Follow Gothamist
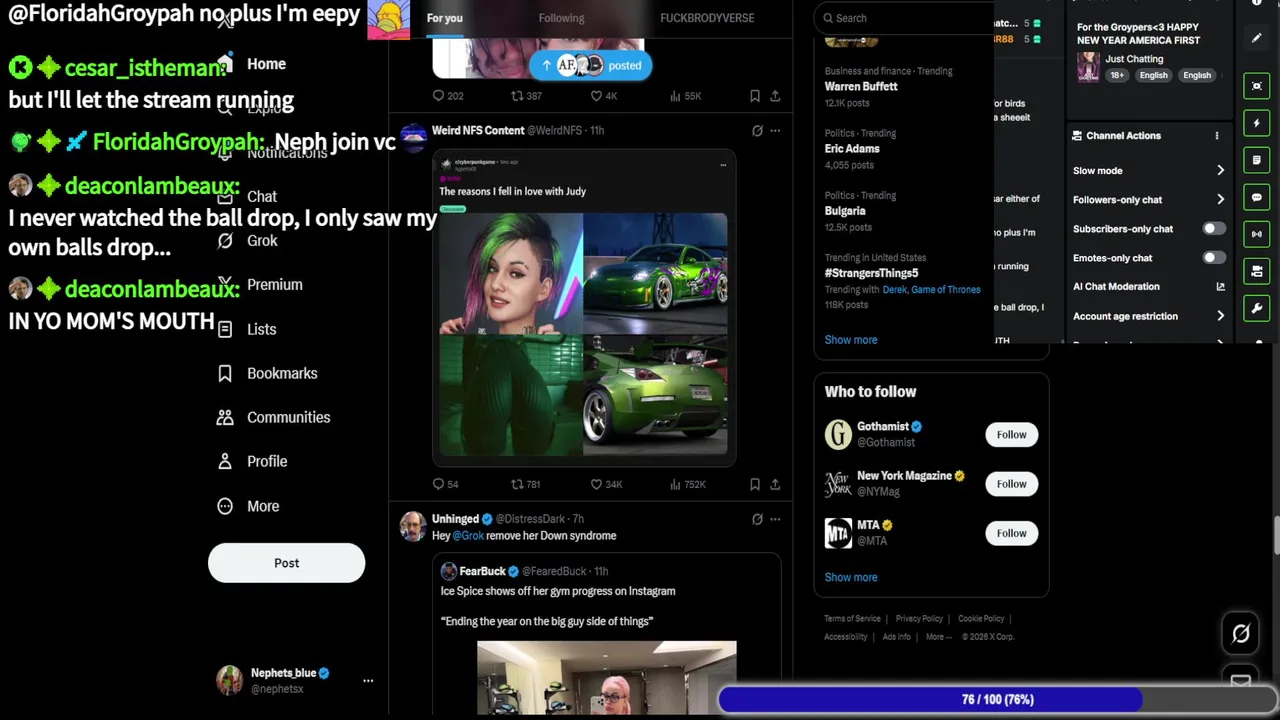 (1011, 435)
